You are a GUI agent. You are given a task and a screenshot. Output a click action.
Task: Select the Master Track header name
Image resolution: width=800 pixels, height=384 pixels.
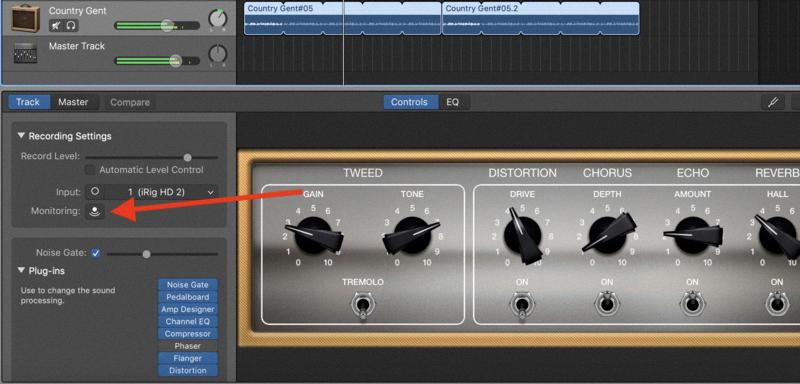[x=77, y=46]
